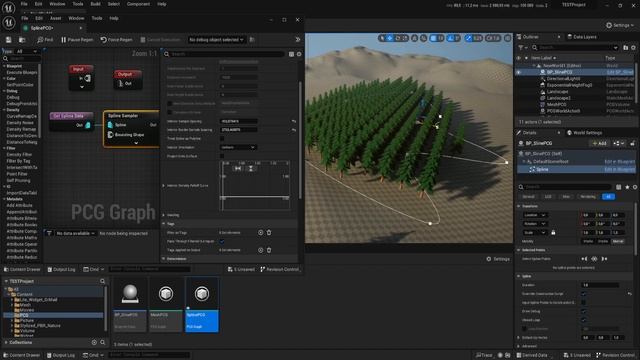Image resolution: width=640 pixels, height=360 pixels.
Task: Click the Pause Regen button
Action: tap(77, 40)
